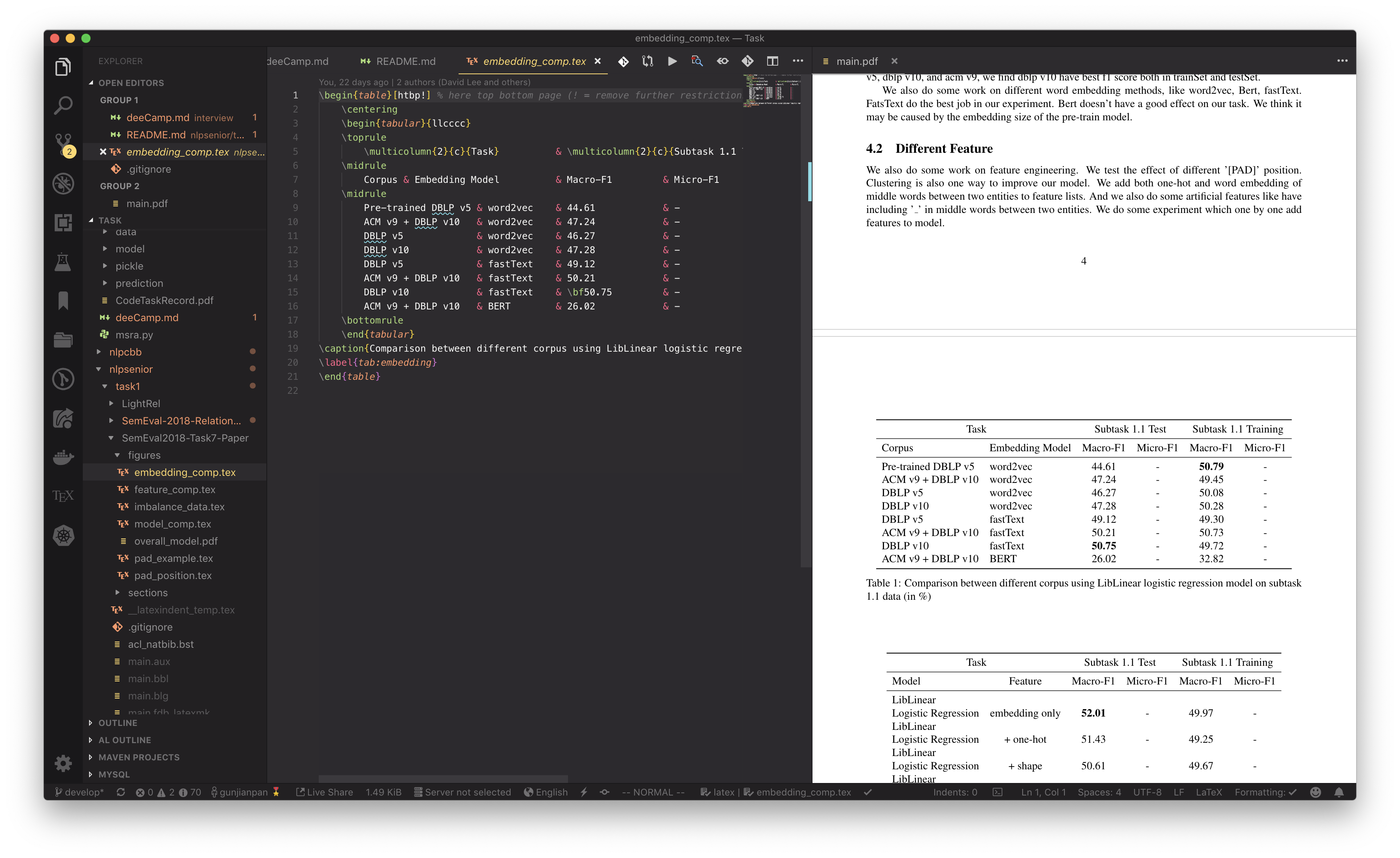Run code with the play icon
The image size is (1400, 858).
(672, 61)
